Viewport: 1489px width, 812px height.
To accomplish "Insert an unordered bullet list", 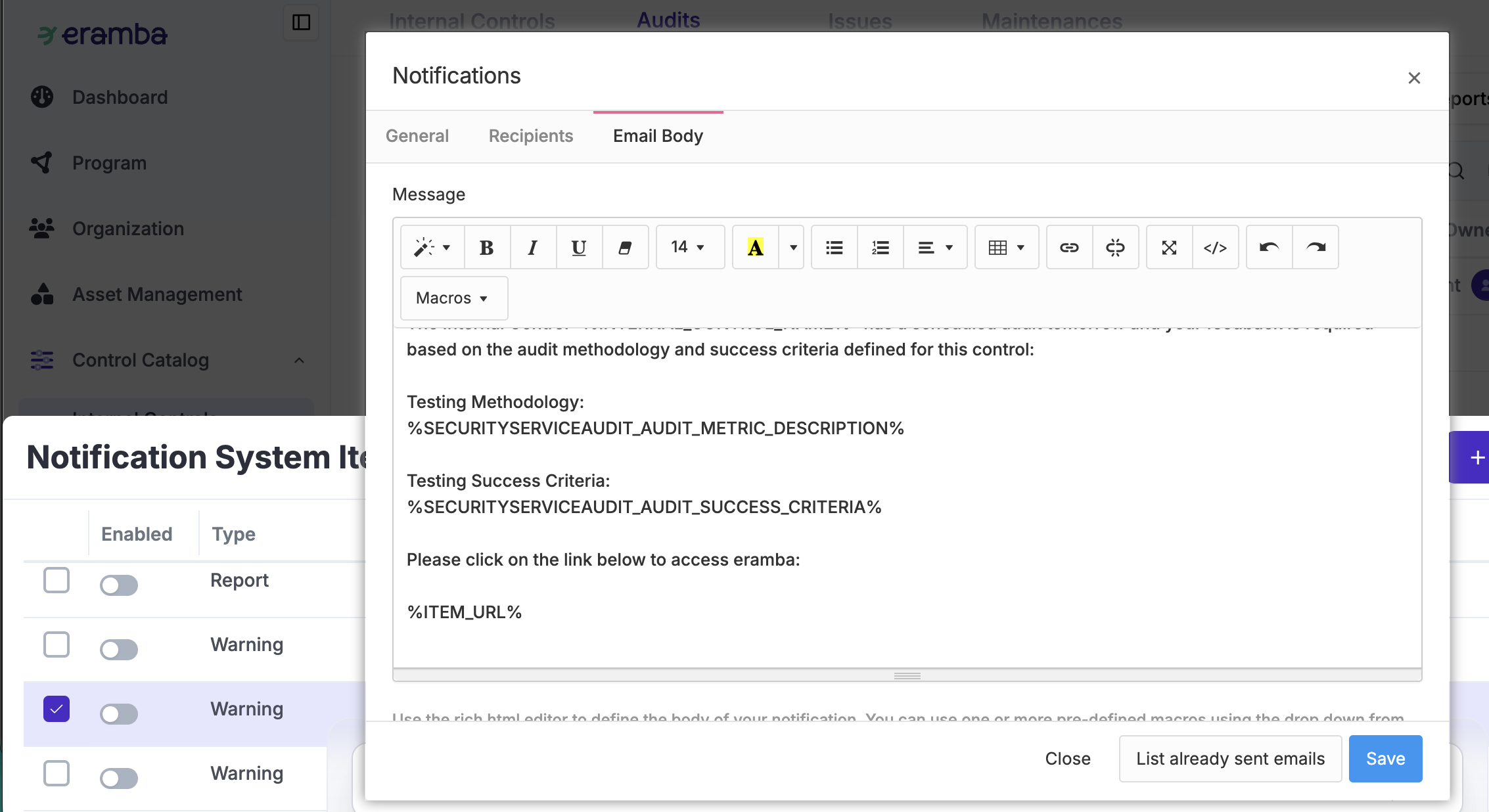I will click(x=834, y=248).
